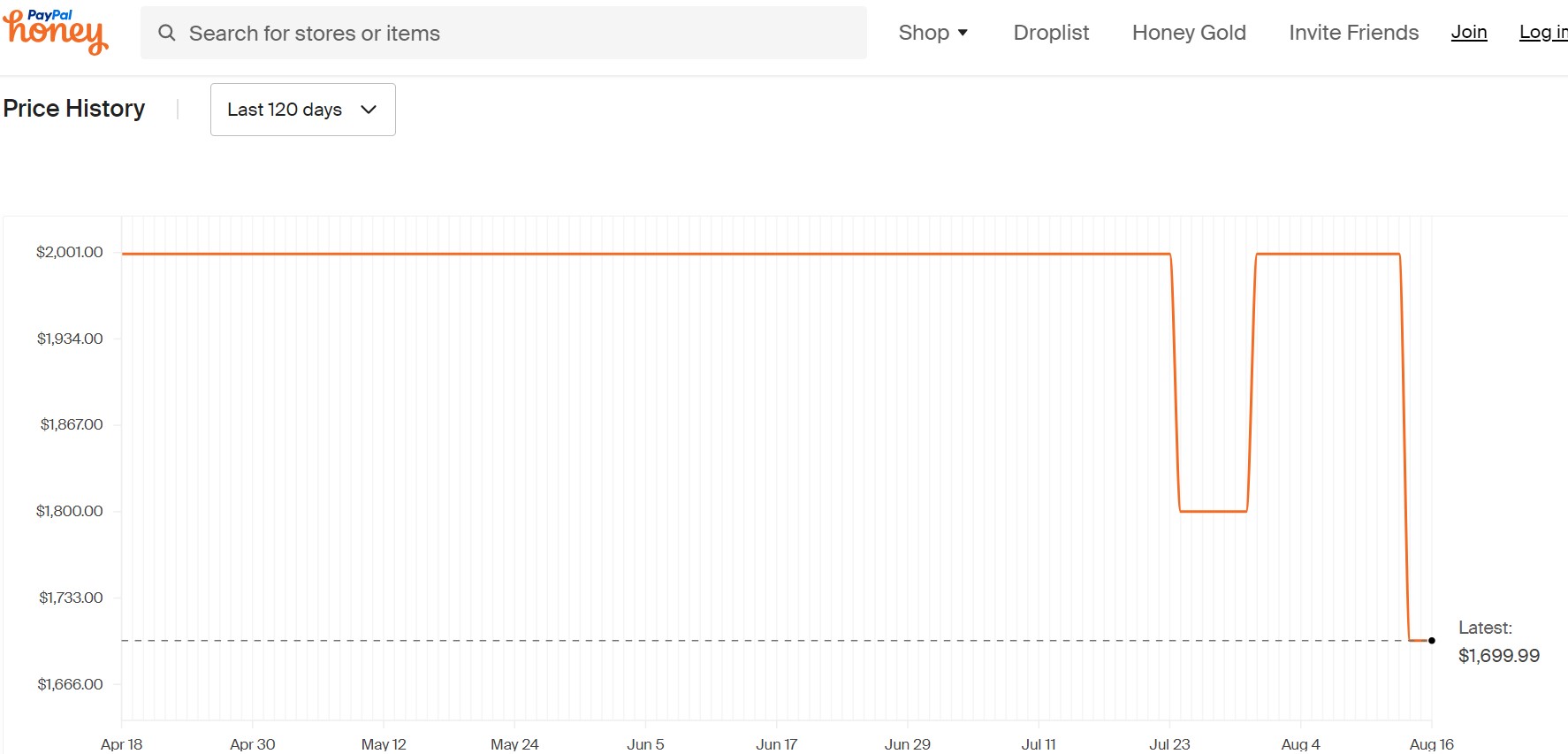Image resolution: width=1568 pixels, height=754 pixels.
Task: Click the Jul 23 date label on axis
Action: tap(1169, 744)
